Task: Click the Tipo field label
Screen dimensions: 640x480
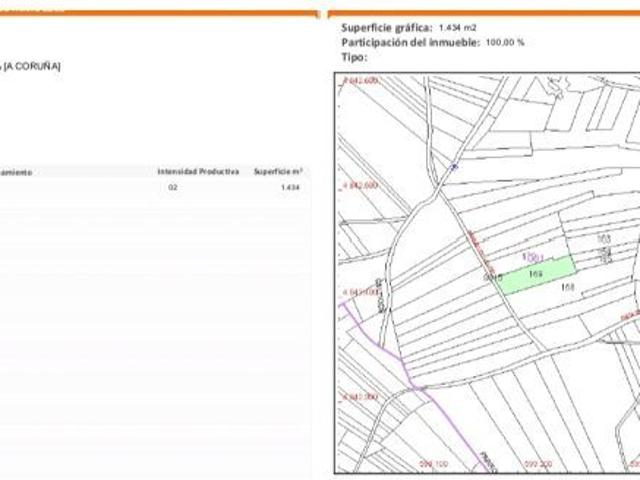Action: (354, 57)
